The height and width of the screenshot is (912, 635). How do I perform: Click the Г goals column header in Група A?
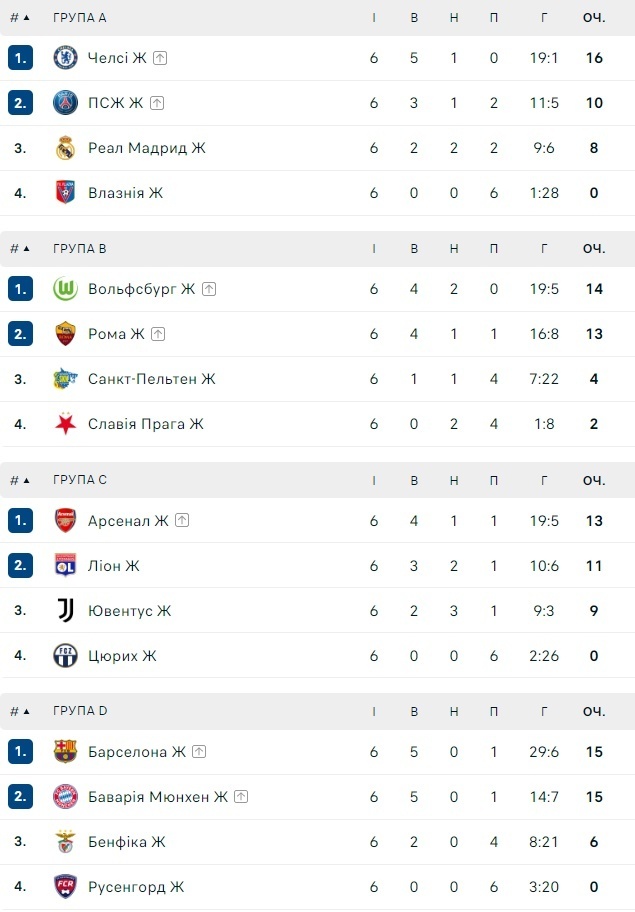pos(543,18)
